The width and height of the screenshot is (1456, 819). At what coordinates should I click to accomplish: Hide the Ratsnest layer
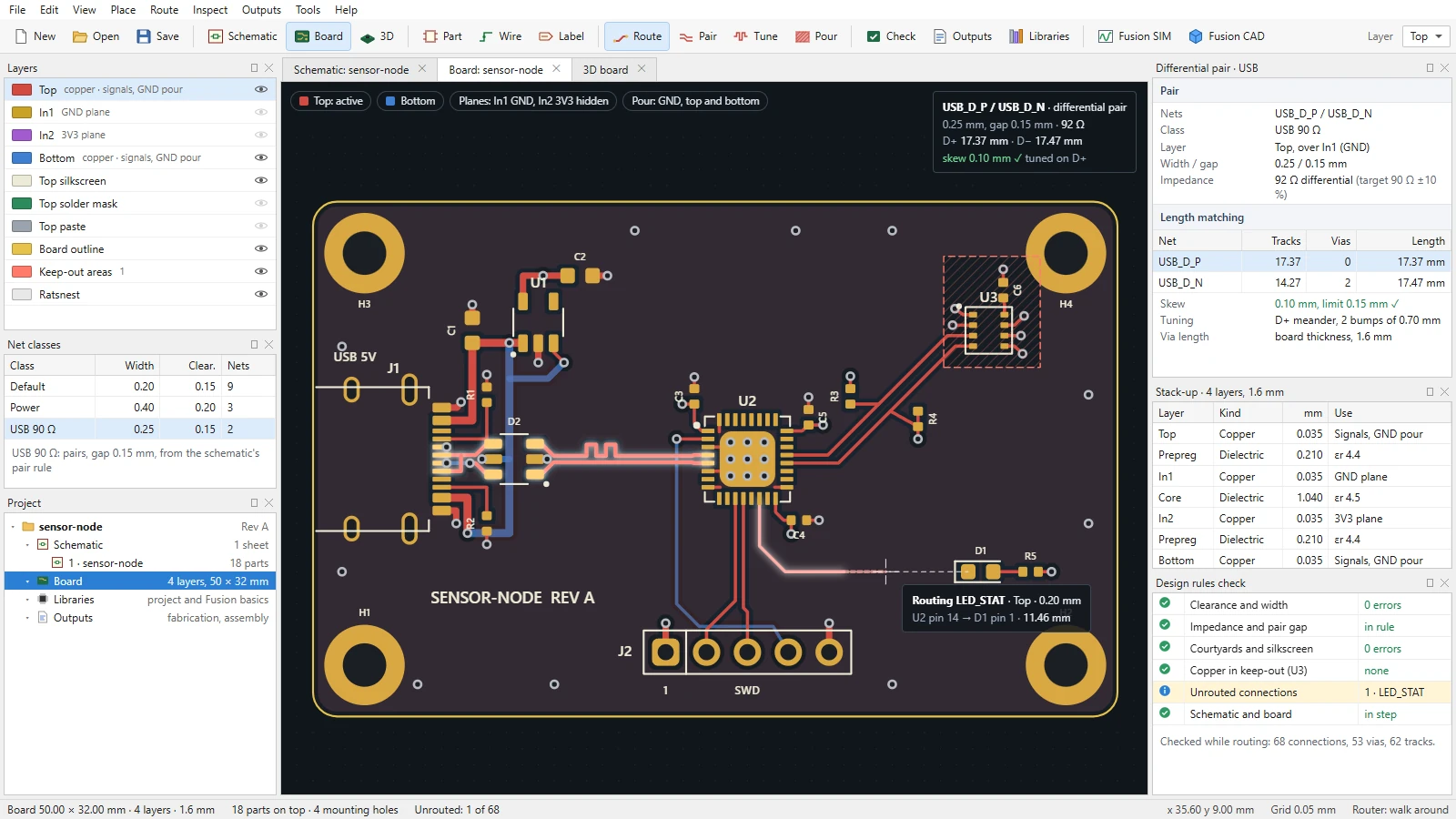(261, 294)
